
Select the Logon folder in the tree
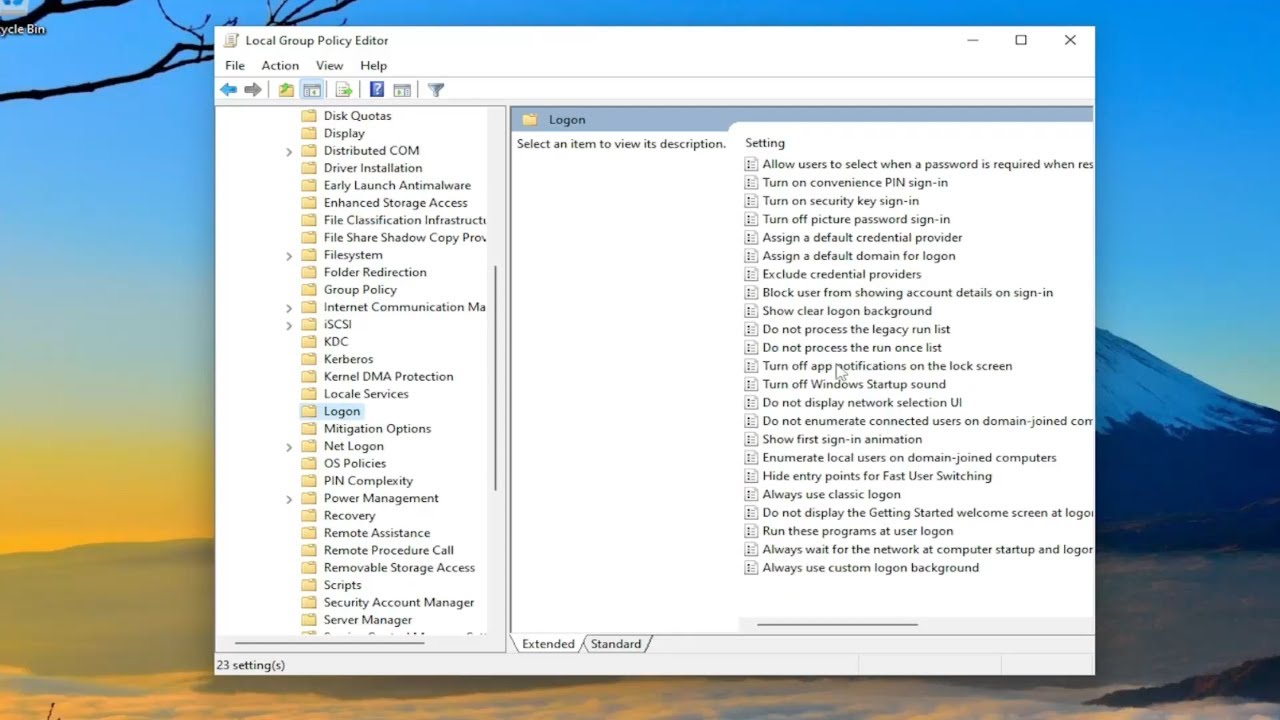[342, 411]
